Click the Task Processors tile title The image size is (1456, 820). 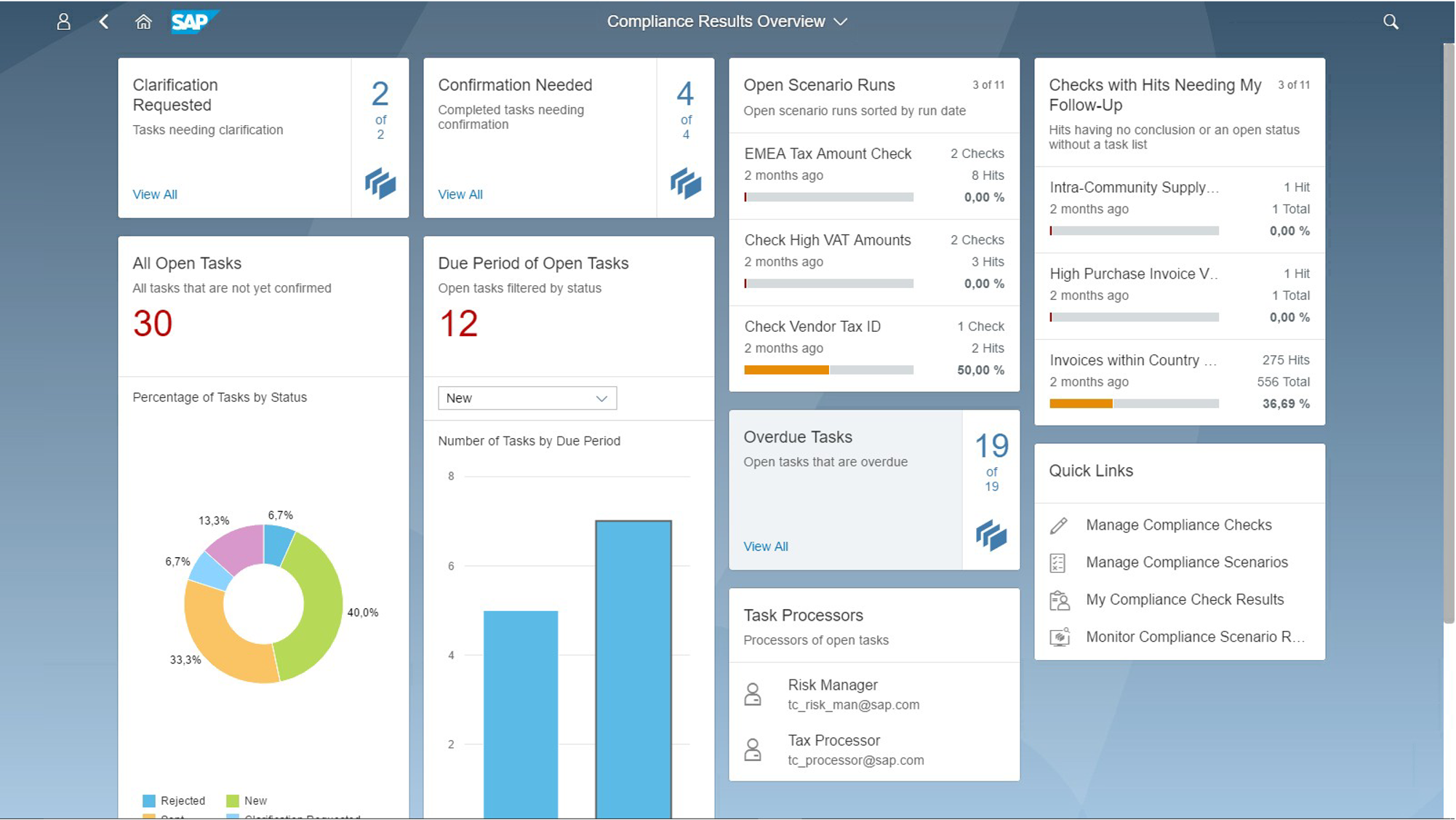[803, 616]
